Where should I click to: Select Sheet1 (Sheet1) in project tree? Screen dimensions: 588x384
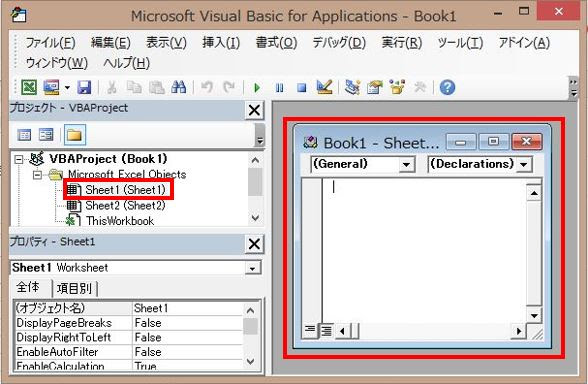tap(125, 190)
